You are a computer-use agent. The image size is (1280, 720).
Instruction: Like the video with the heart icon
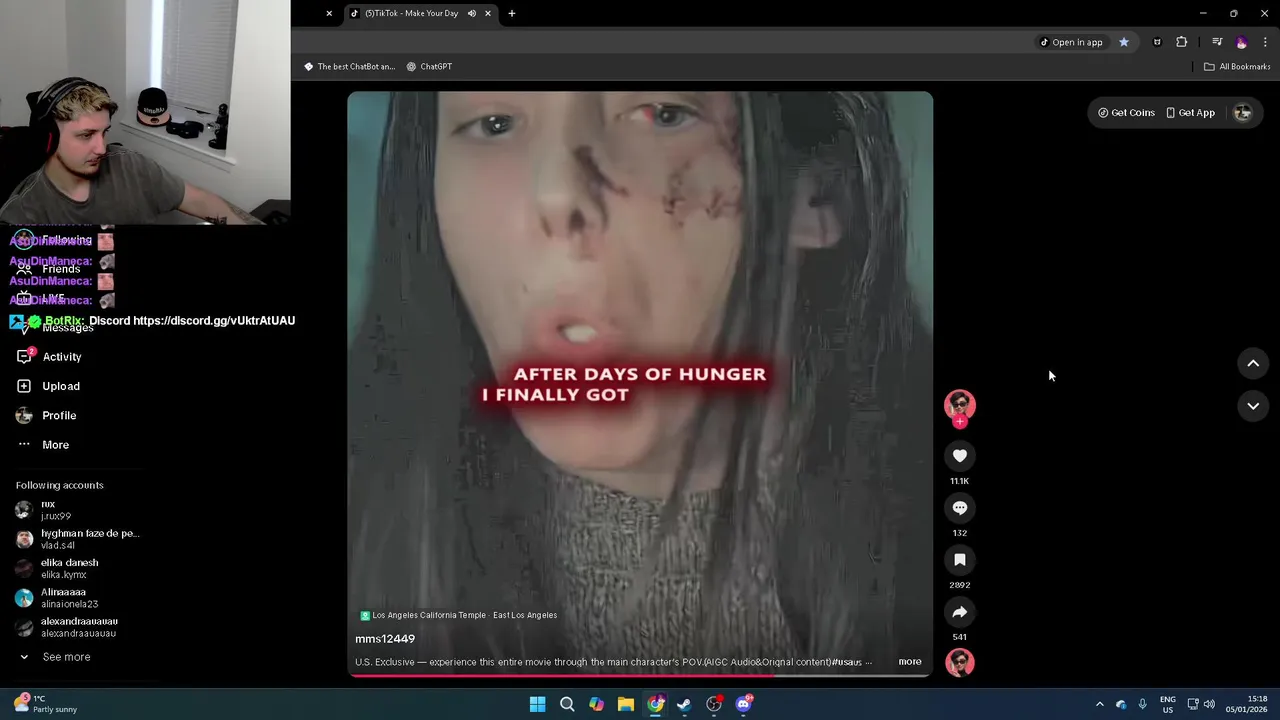pos(959,456)
